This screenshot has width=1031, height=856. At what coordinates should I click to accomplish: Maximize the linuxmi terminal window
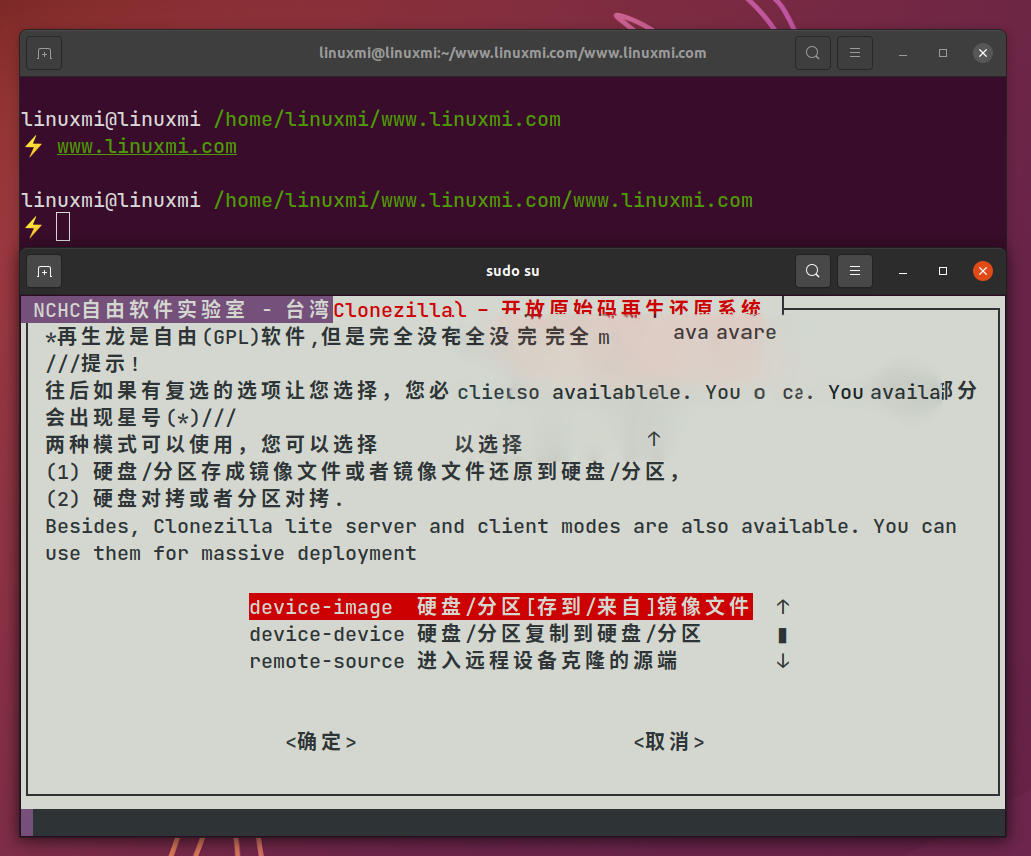pyautogui.click(x=943, y=53)
